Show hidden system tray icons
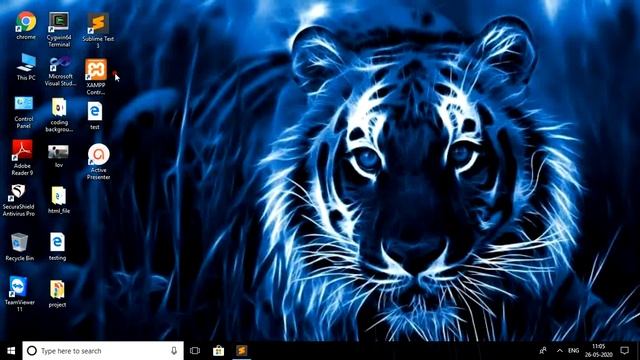Screen dimensions: 640x360 point(560,351)
